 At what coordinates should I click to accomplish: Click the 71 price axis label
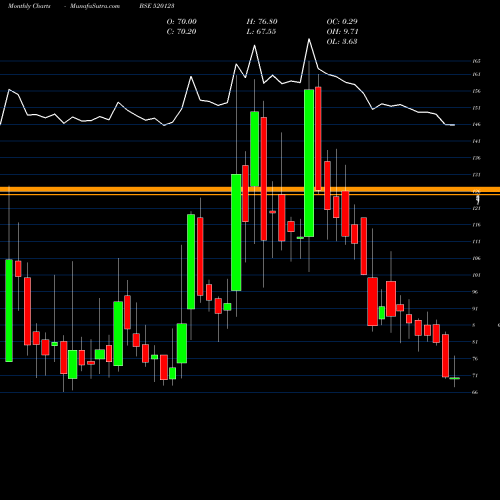(x=476, y=376)
